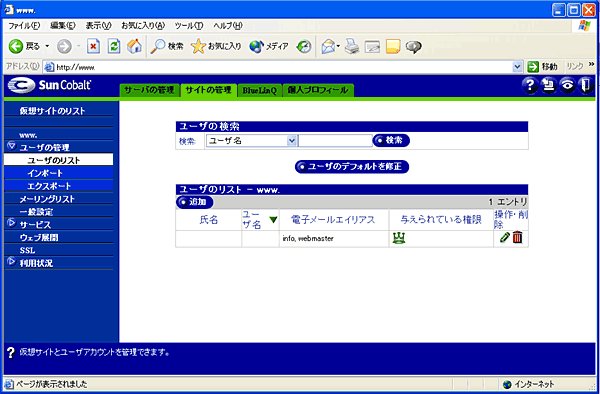Click the 追加 add user button

195,202
